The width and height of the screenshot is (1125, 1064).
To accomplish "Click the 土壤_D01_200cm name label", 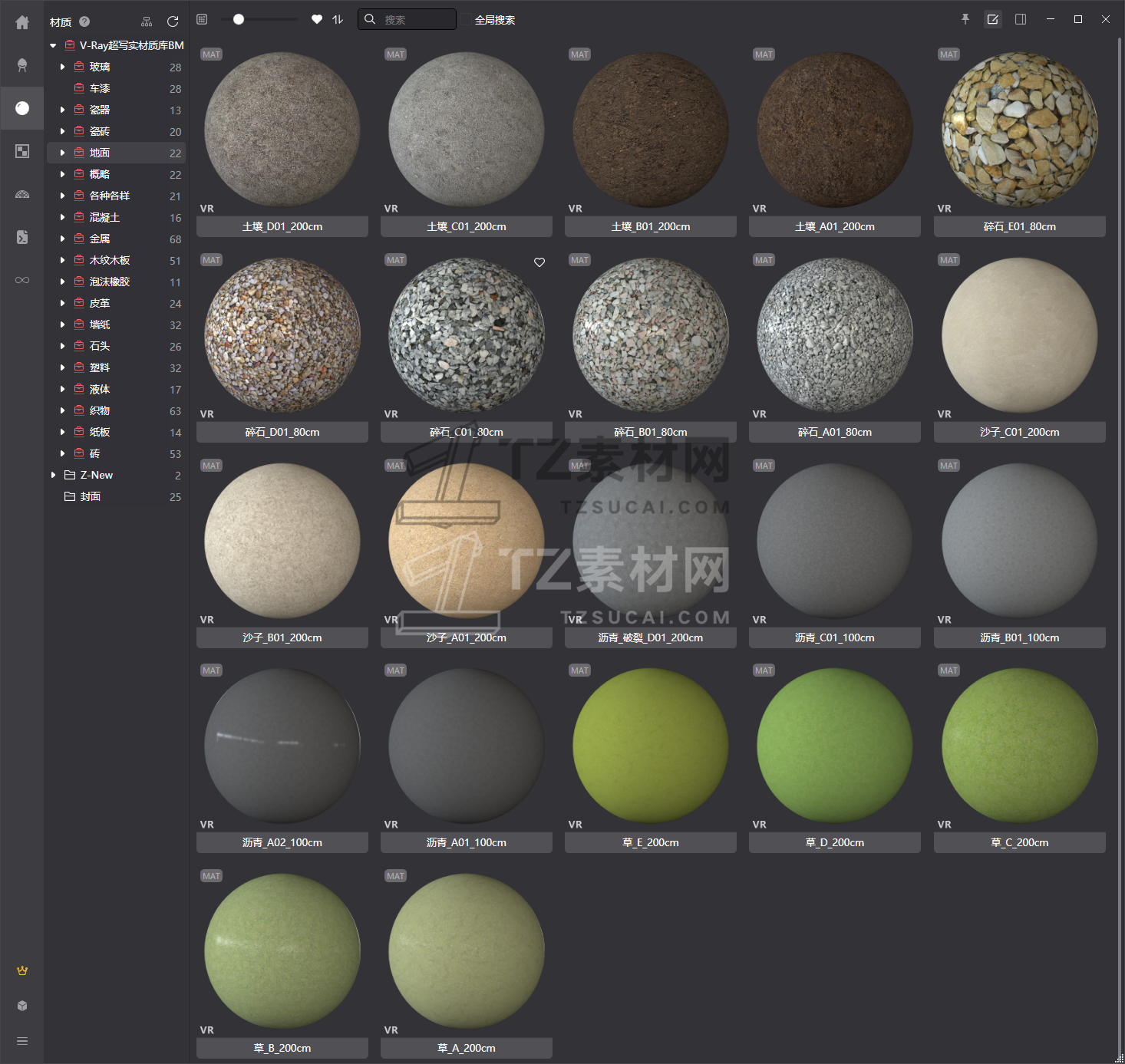I will point(282,226).
